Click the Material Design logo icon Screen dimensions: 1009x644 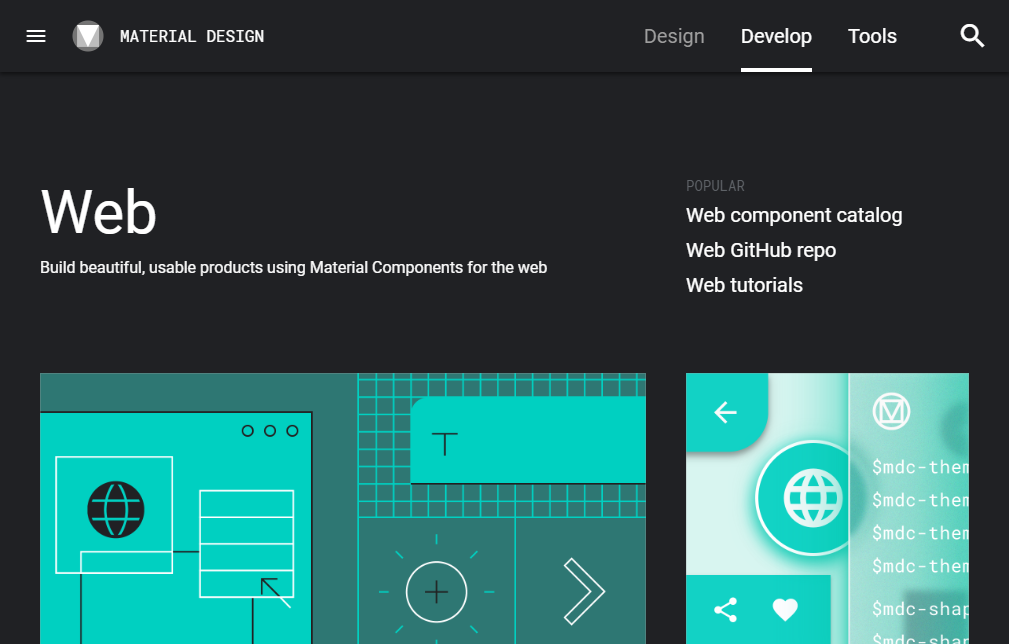[x=88, y=36]
